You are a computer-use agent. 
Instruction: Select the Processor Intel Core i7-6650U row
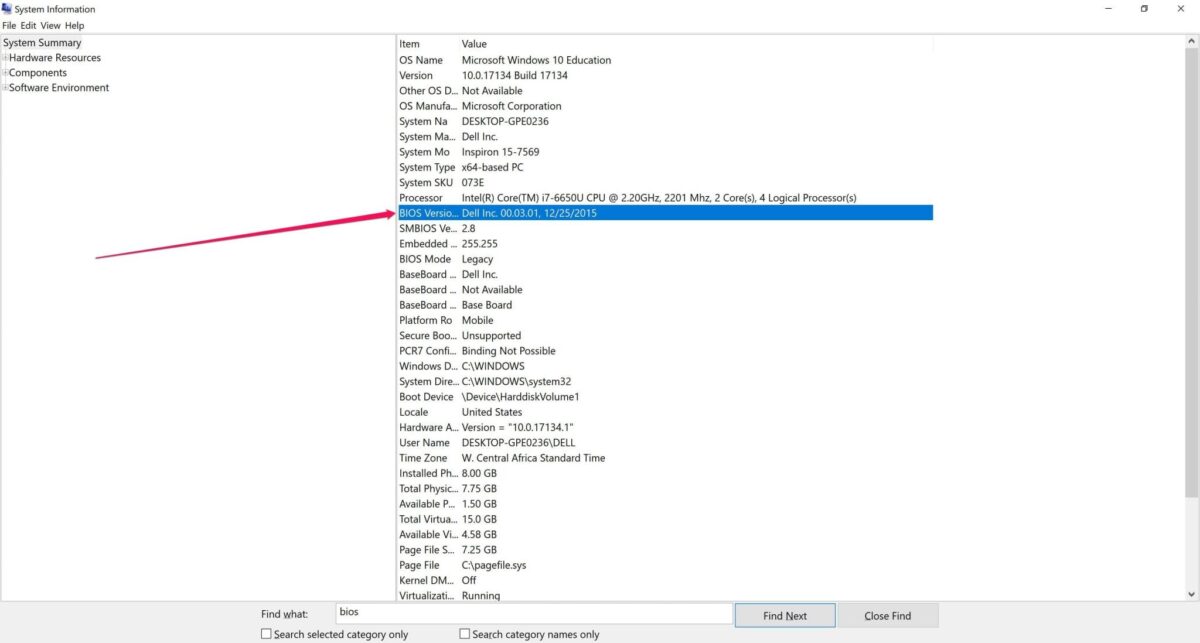tap(665, 198)
